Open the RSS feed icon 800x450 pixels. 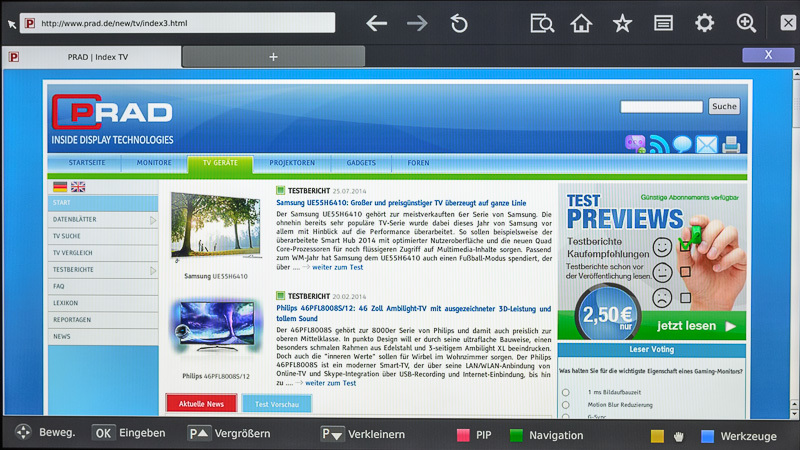pyautogui.click(x=659, y=144)
